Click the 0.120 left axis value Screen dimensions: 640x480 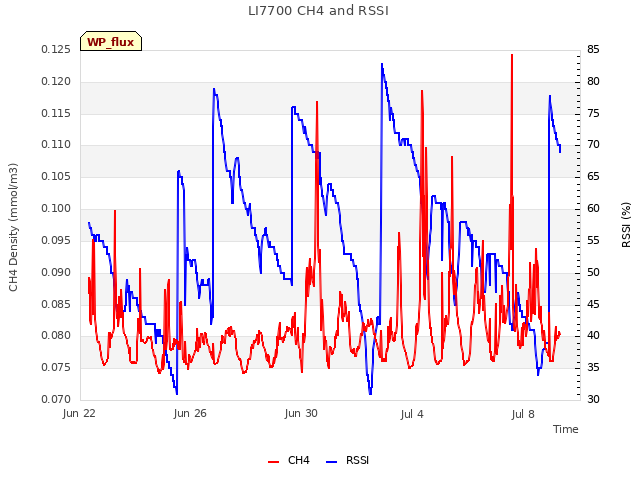tap(56, 81)
